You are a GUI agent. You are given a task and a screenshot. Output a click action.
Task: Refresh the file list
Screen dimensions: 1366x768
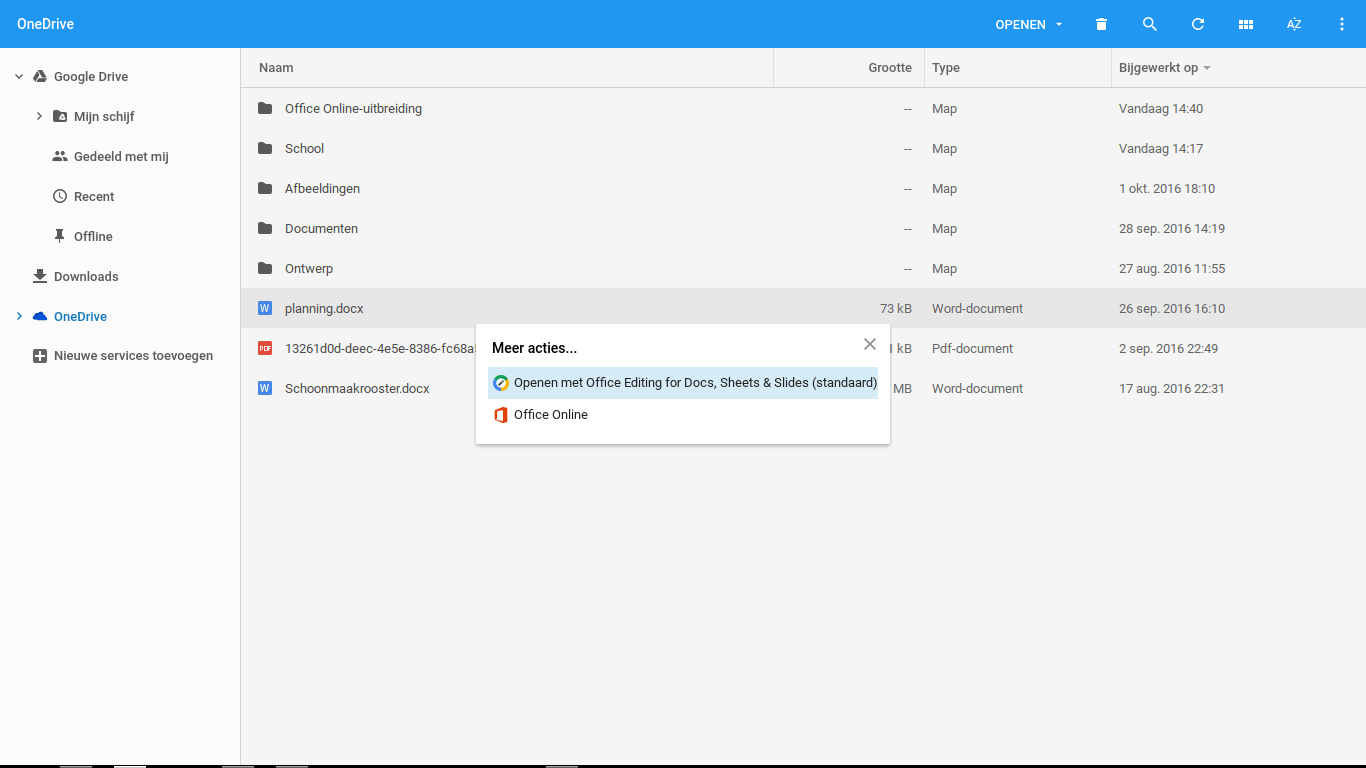[x=1198, y=24]
